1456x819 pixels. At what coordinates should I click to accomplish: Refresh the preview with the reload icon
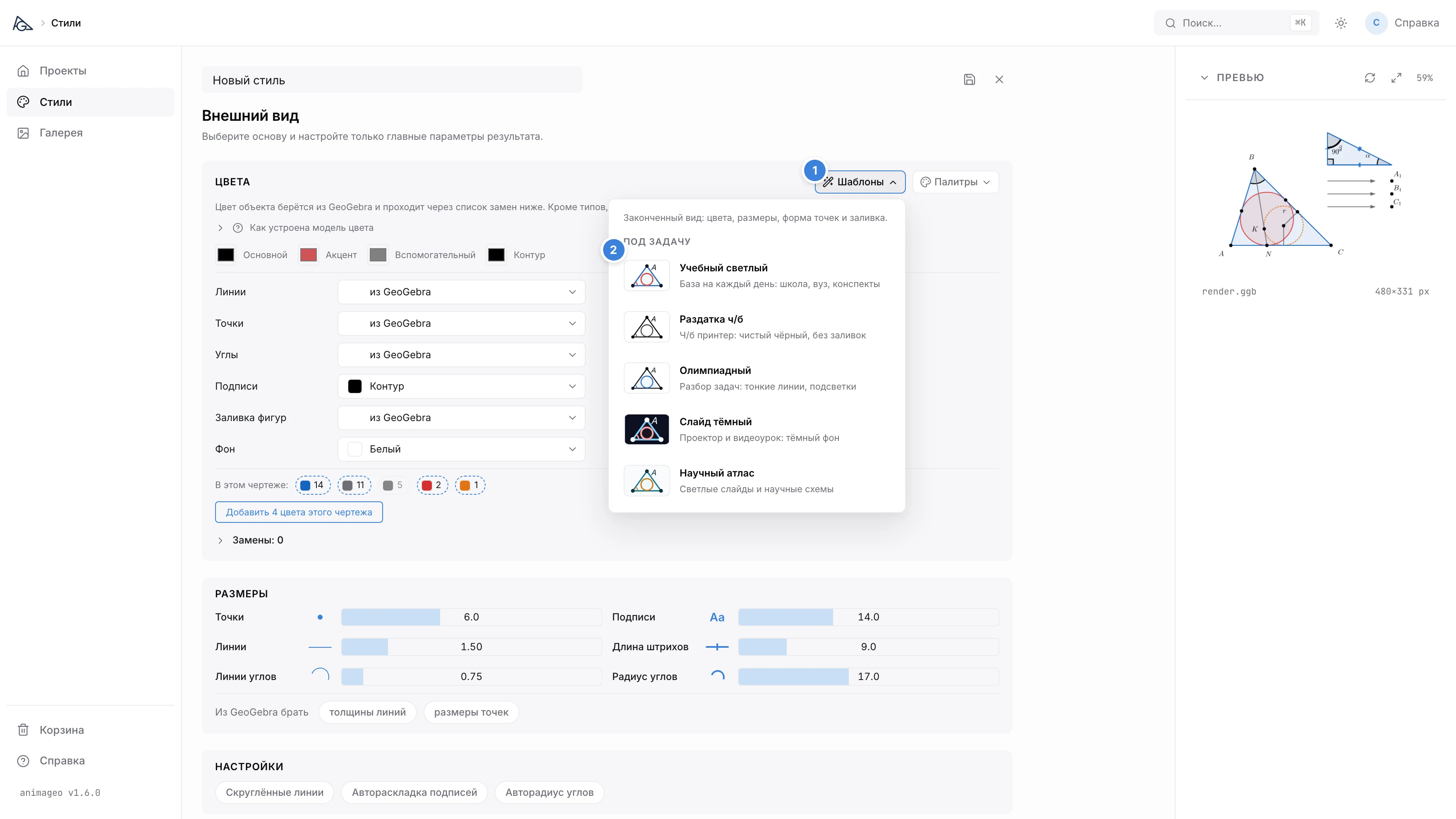pos(1370,78)
